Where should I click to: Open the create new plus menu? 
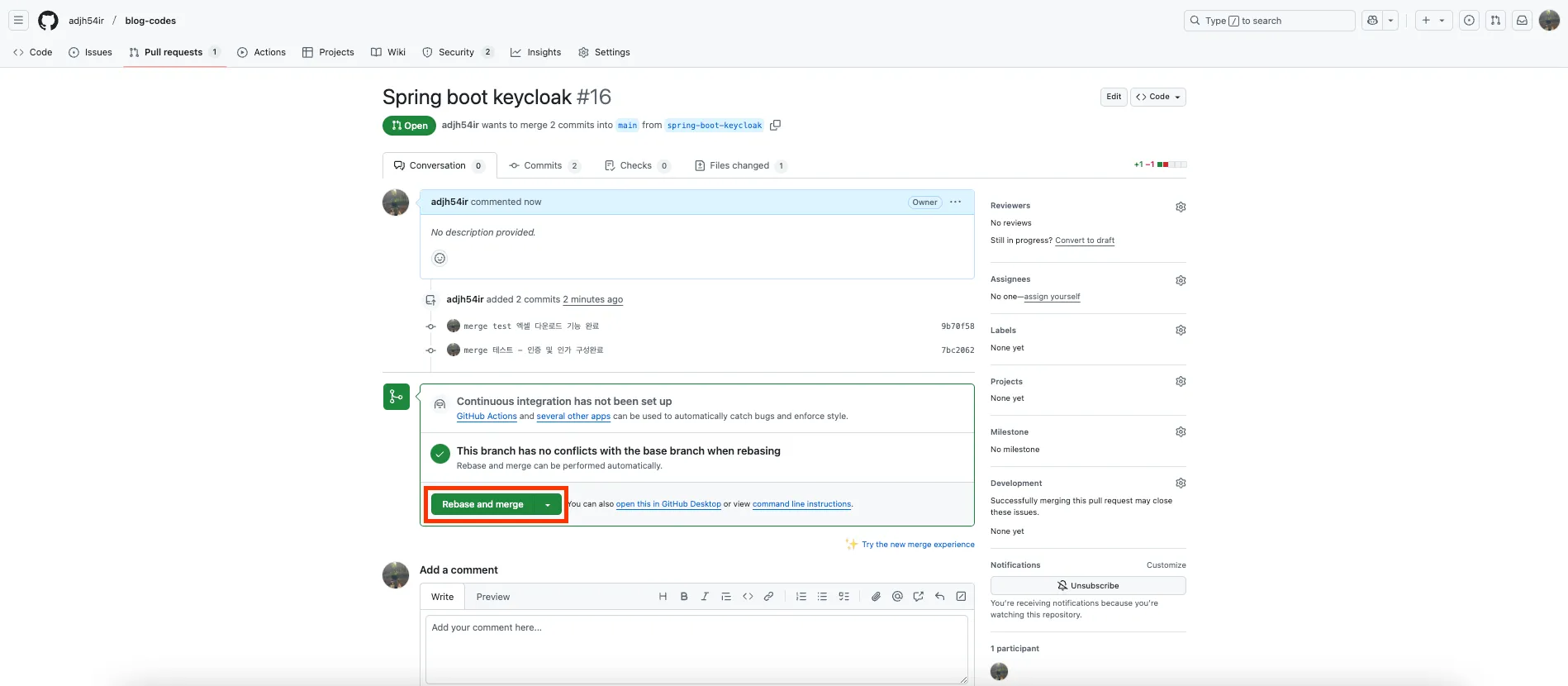coord(1433,21)
